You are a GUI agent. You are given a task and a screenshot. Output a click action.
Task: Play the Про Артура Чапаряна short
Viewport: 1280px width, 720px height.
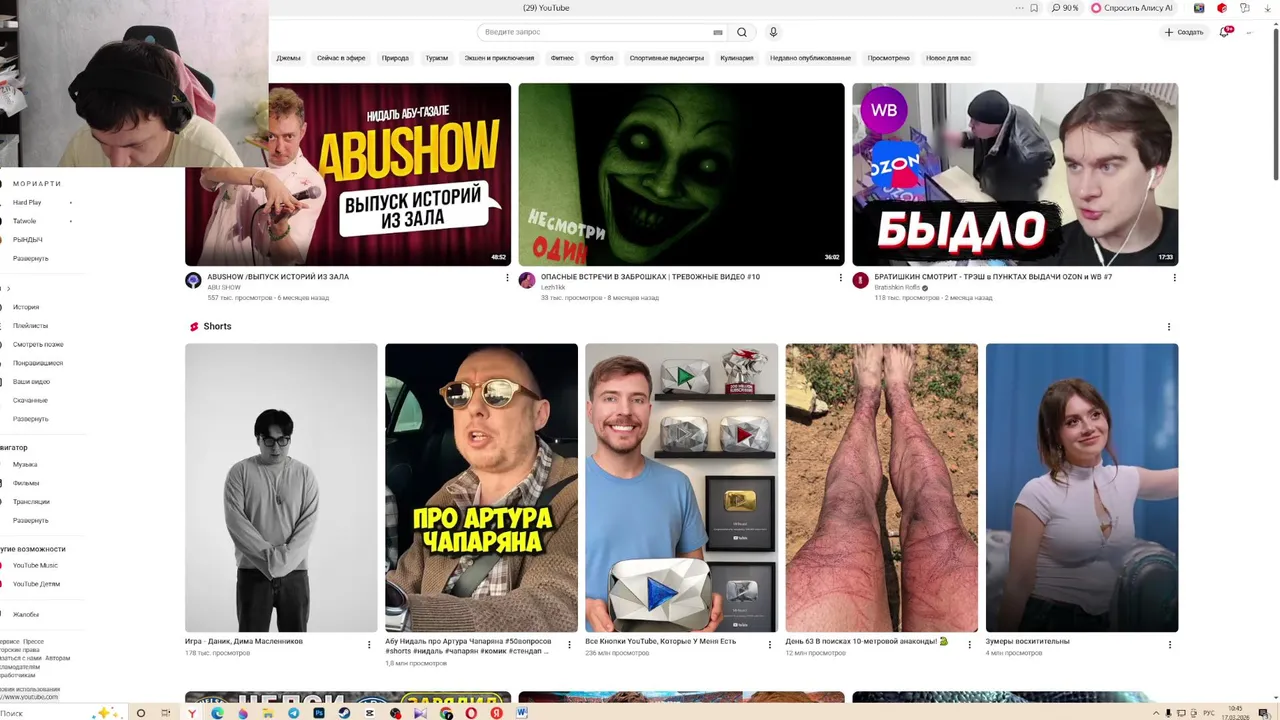(x=481, y=488)
